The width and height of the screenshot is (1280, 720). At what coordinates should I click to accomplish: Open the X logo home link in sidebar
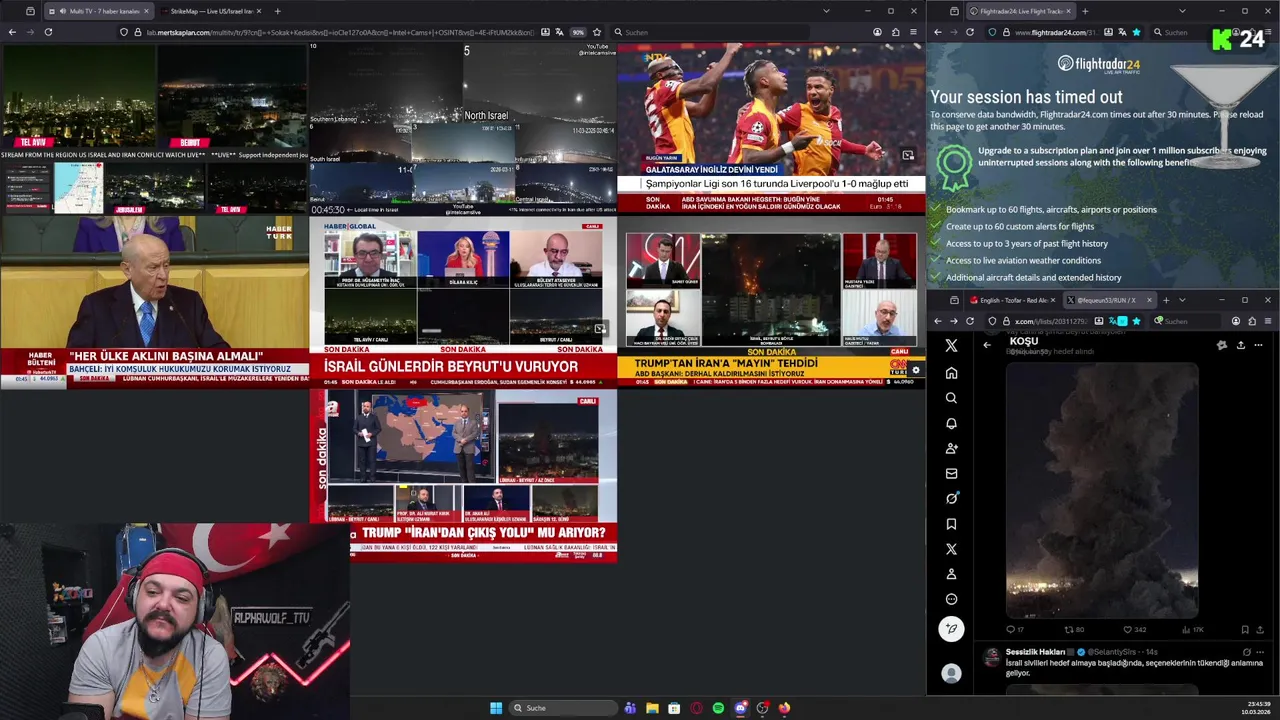pyautogui.click(x=951, y=345)
